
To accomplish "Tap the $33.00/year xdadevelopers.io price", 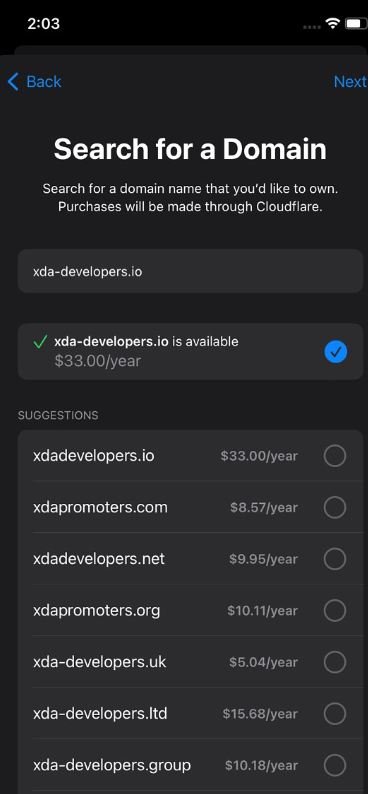I will pos(259,456).
